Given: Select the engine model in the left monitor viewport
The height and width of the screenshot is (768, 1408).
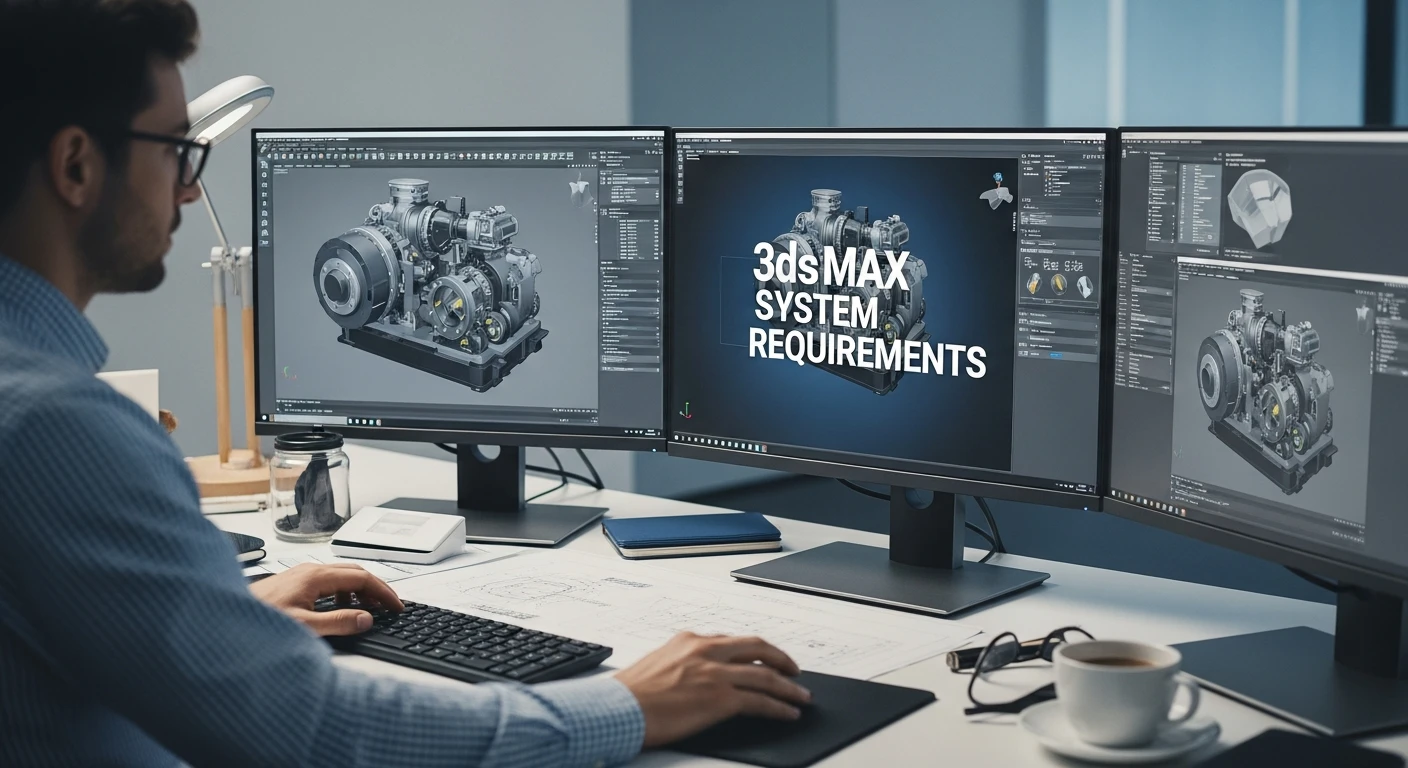Looking at the screenshot, I should [431, 284].
